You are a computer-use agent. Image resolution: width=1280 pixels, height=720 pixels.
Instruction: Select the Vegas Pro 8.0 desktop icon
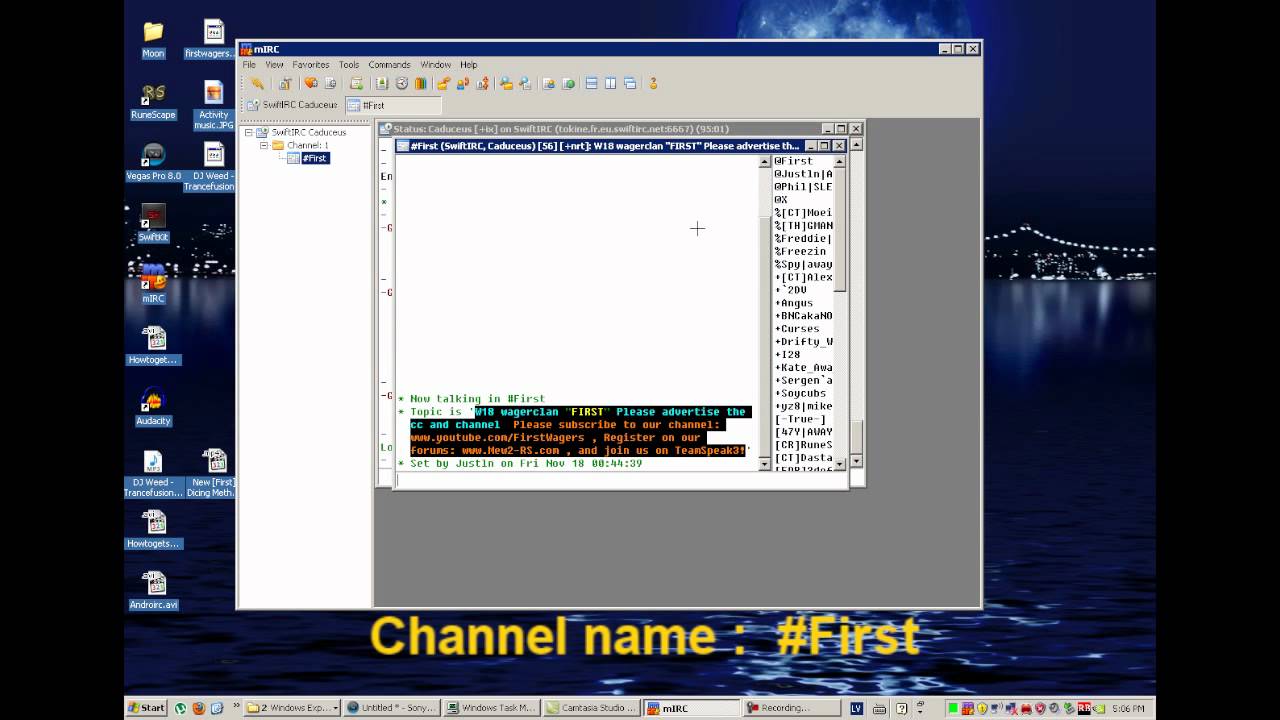click(x=153, y=162)
